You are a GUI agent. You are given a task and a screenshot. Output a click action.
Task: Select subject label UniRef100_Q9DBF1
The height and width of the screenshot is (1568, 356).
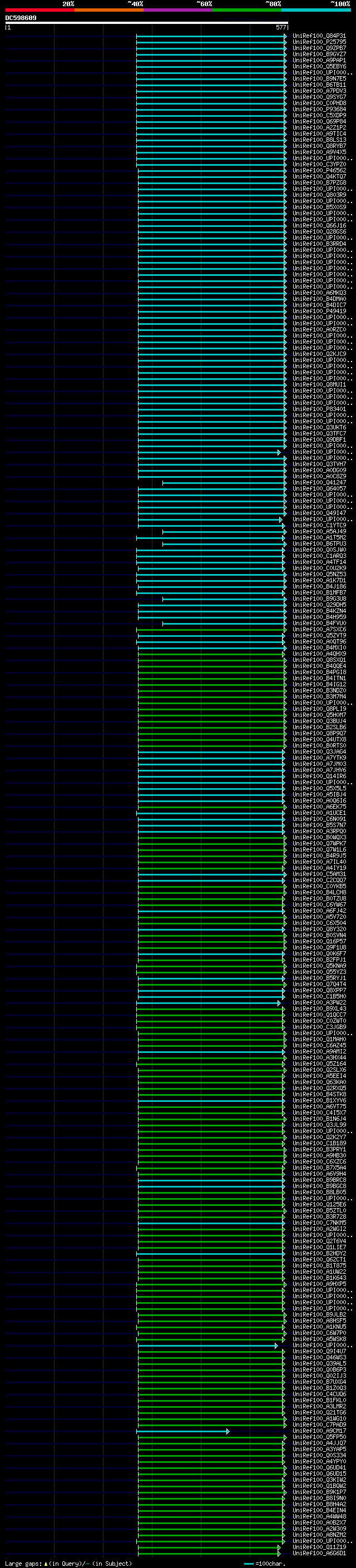click(319, 439)
